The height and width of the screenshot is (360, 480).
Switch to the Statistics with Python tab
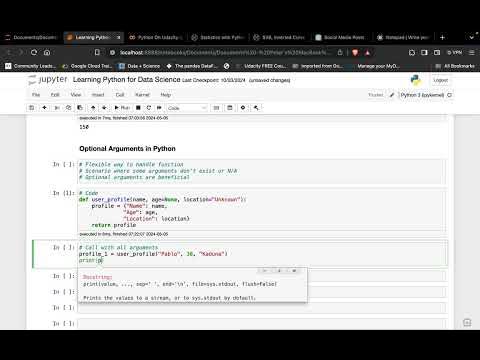tap(218, 37)
